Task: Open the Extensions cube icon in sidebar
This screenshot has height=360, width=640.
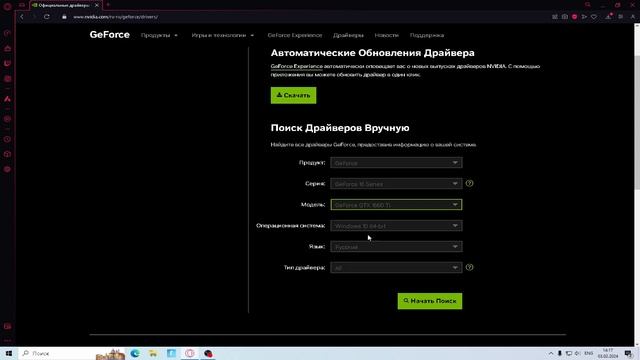Action: pos(7,154)
